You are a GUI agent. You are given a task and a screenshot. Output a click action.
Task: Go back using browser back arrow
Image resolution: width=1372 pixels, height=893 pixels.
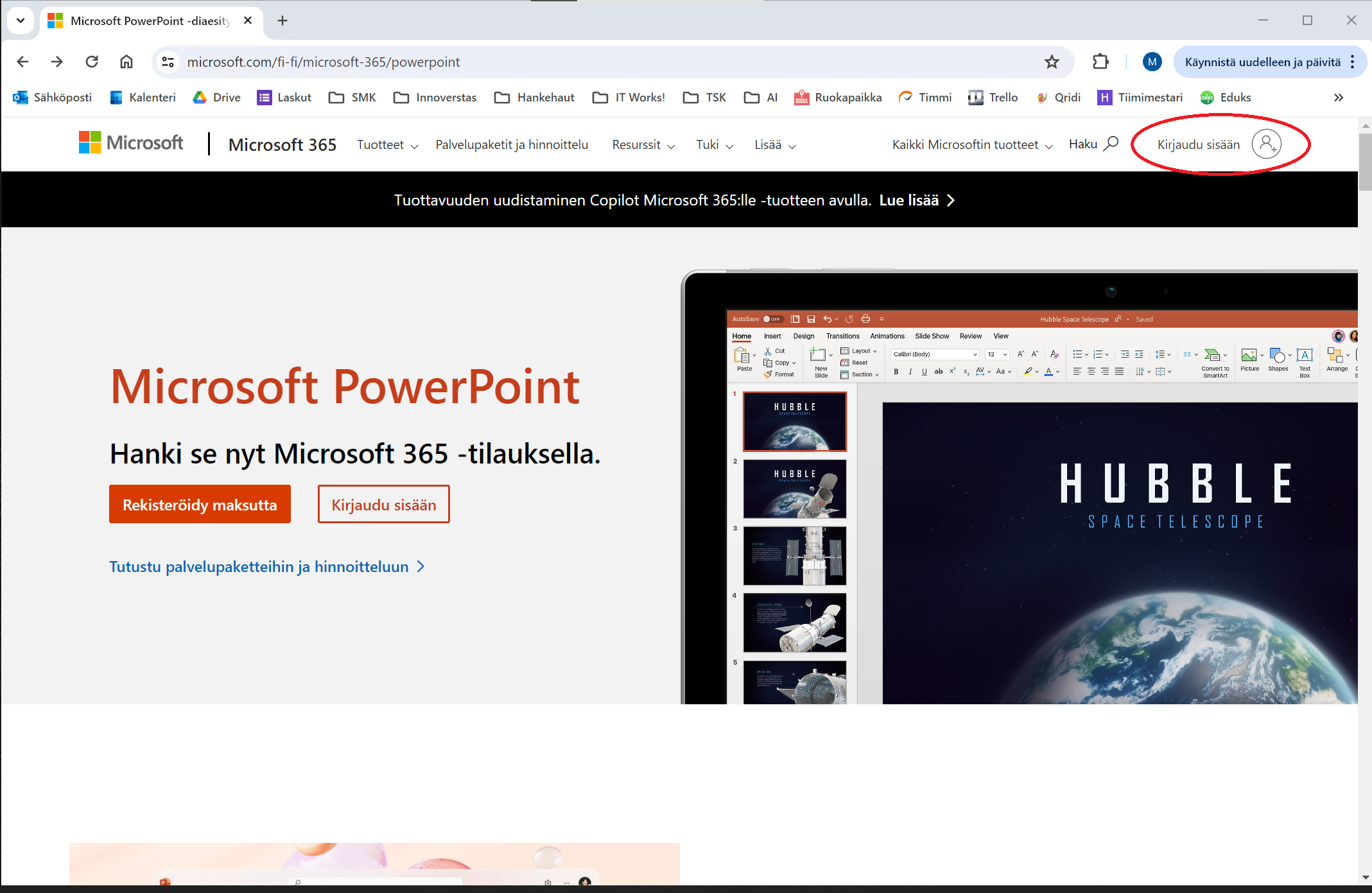(x=22, y=62)
